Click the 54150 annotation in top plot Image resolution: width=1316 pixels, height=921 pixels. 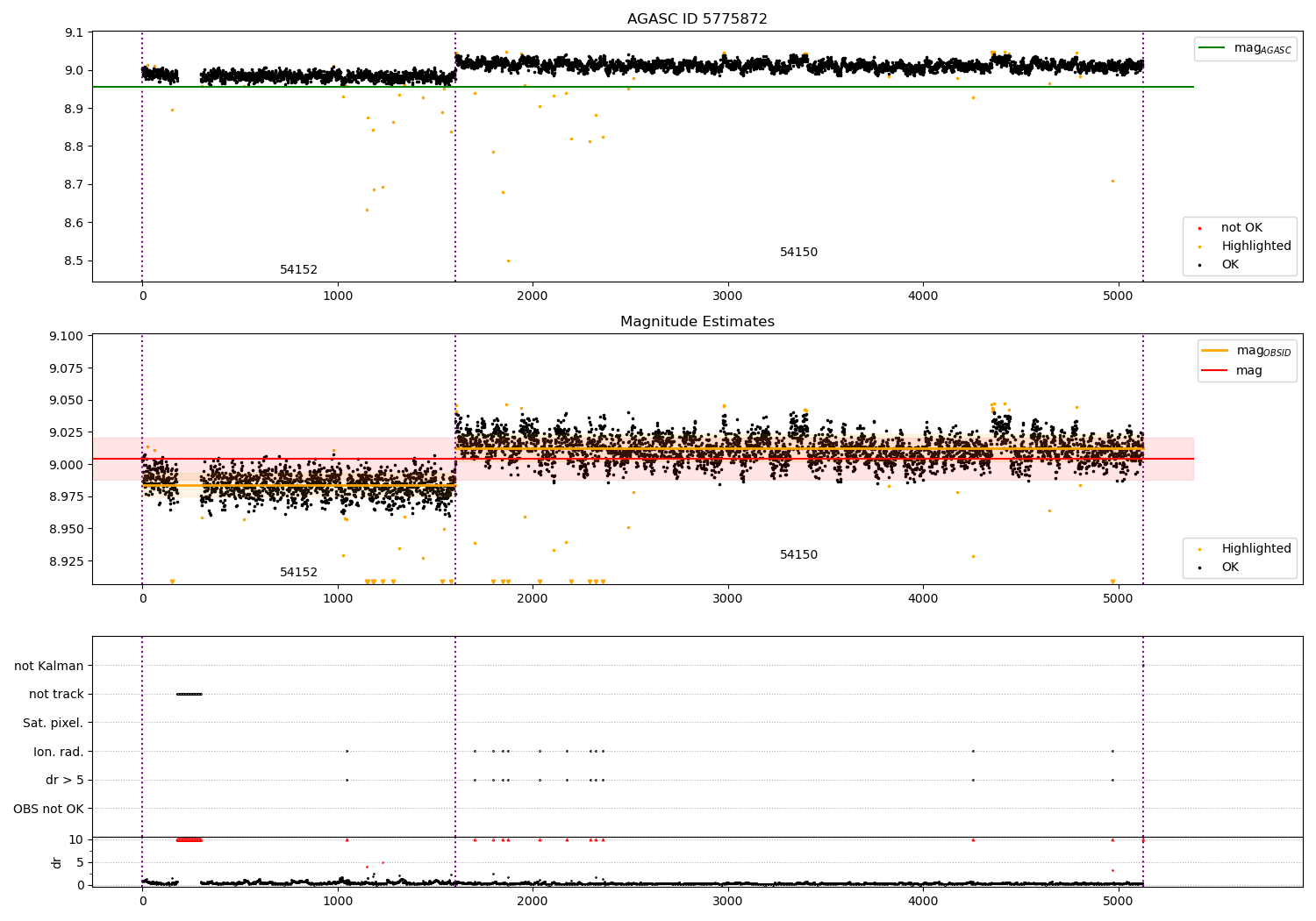click(x=798, y=253)
